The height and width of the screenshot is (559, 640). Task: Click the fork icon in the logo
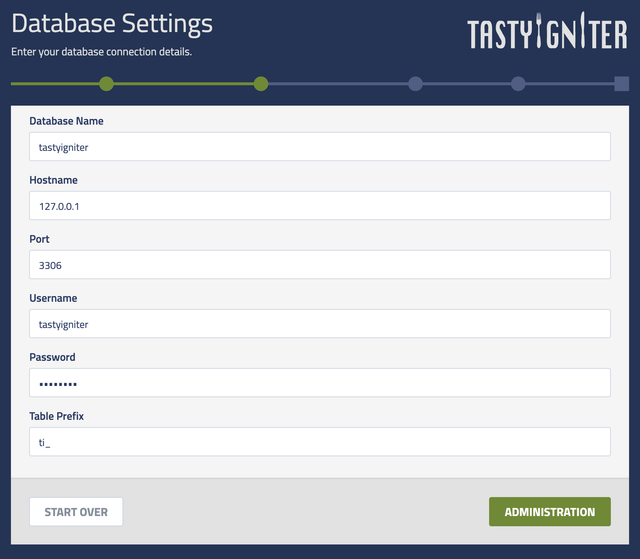(539, 31)
